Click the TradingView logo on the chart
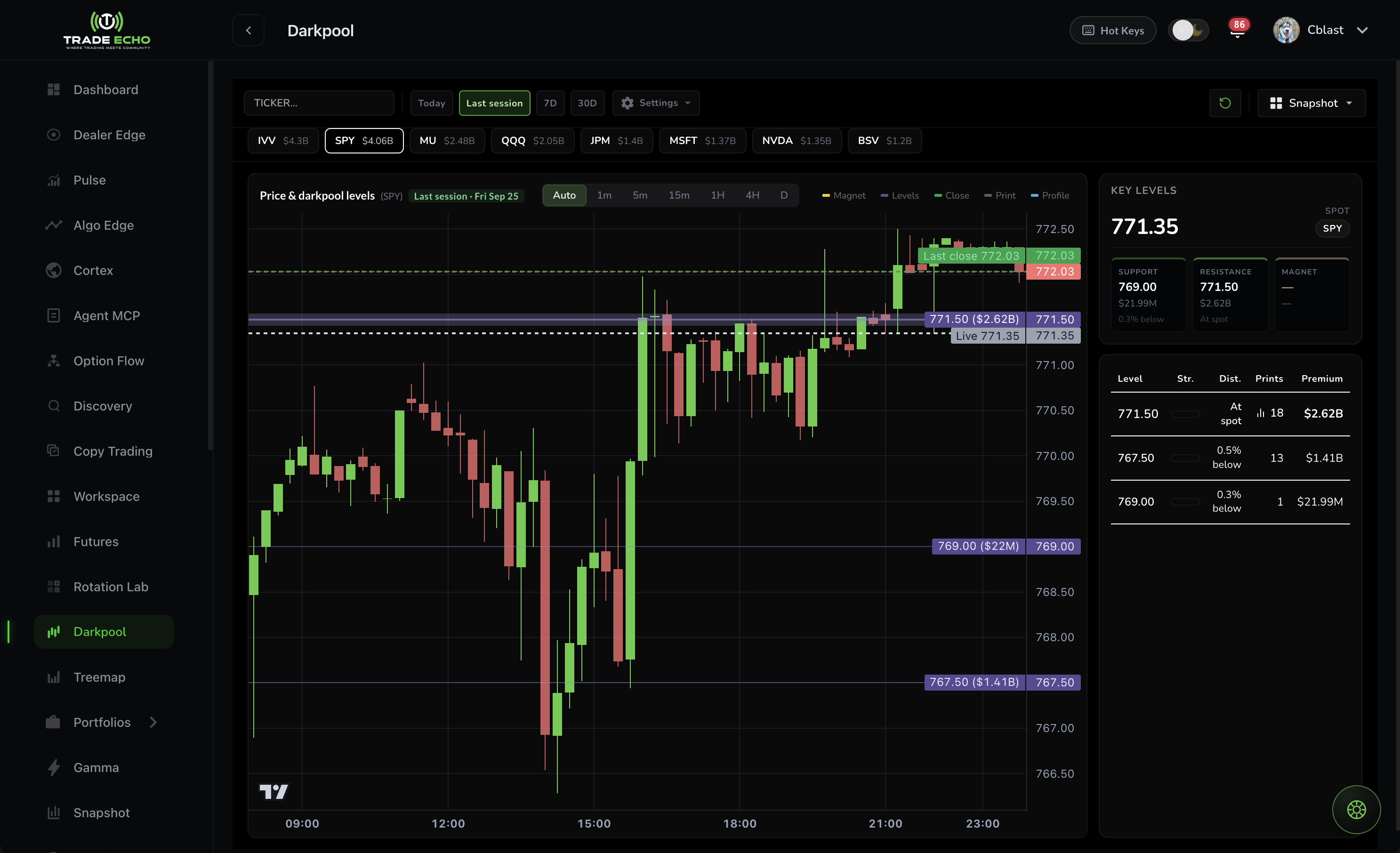Image resolution: width=1400 pixels, height=853 pixels. (274, 791)
